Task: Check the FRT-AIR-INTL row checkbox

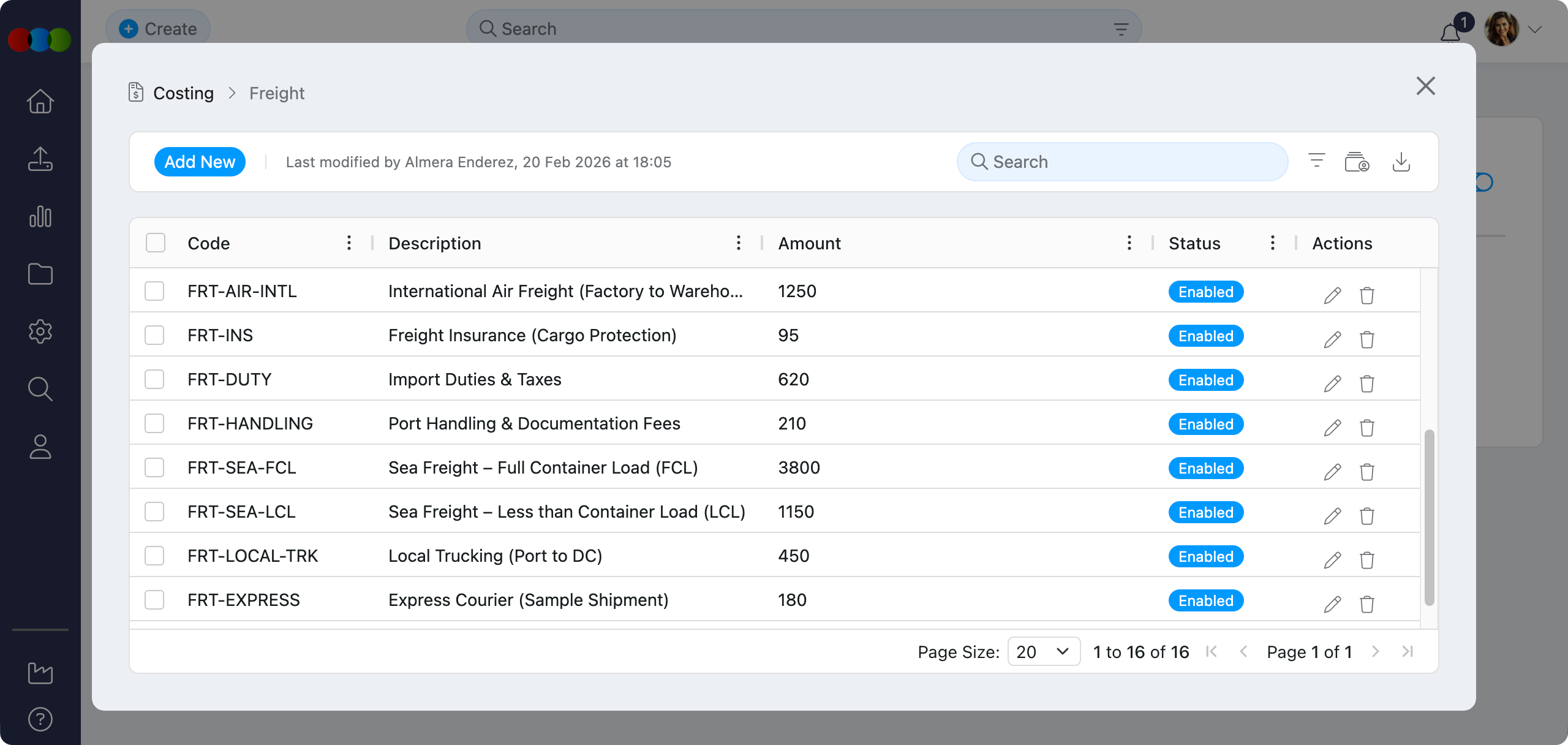Action: pyautogui.click(x=154, y=291)
